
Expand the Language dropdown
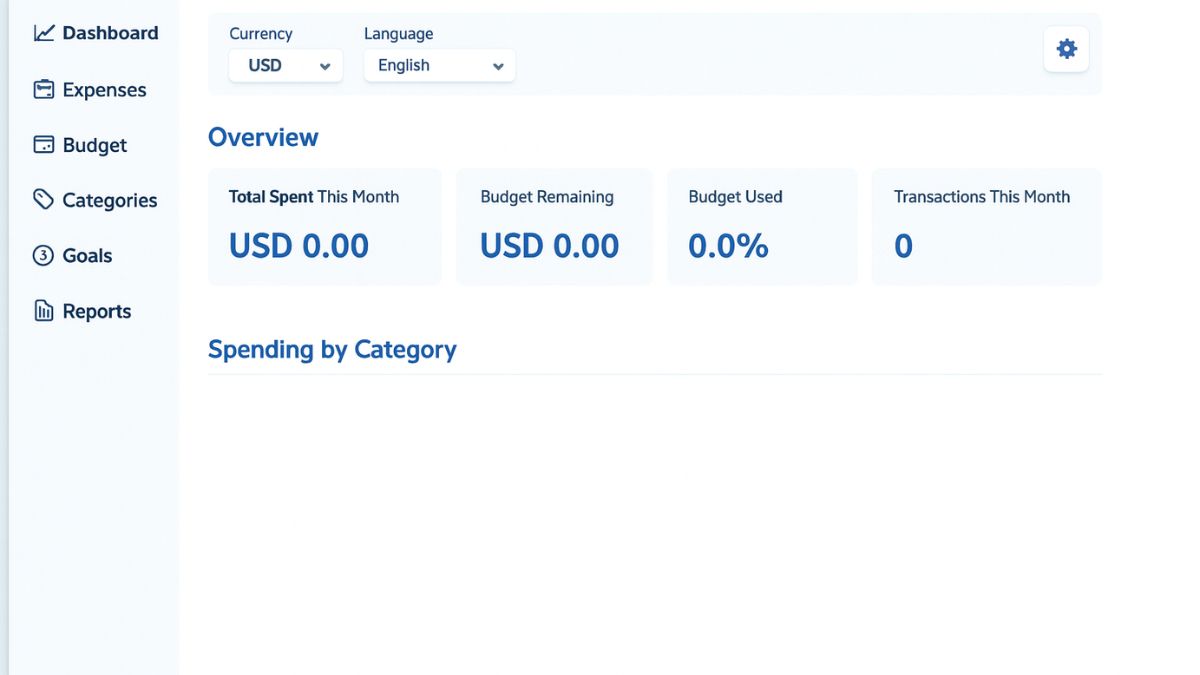pyautogui.click(x=440, y=65)
